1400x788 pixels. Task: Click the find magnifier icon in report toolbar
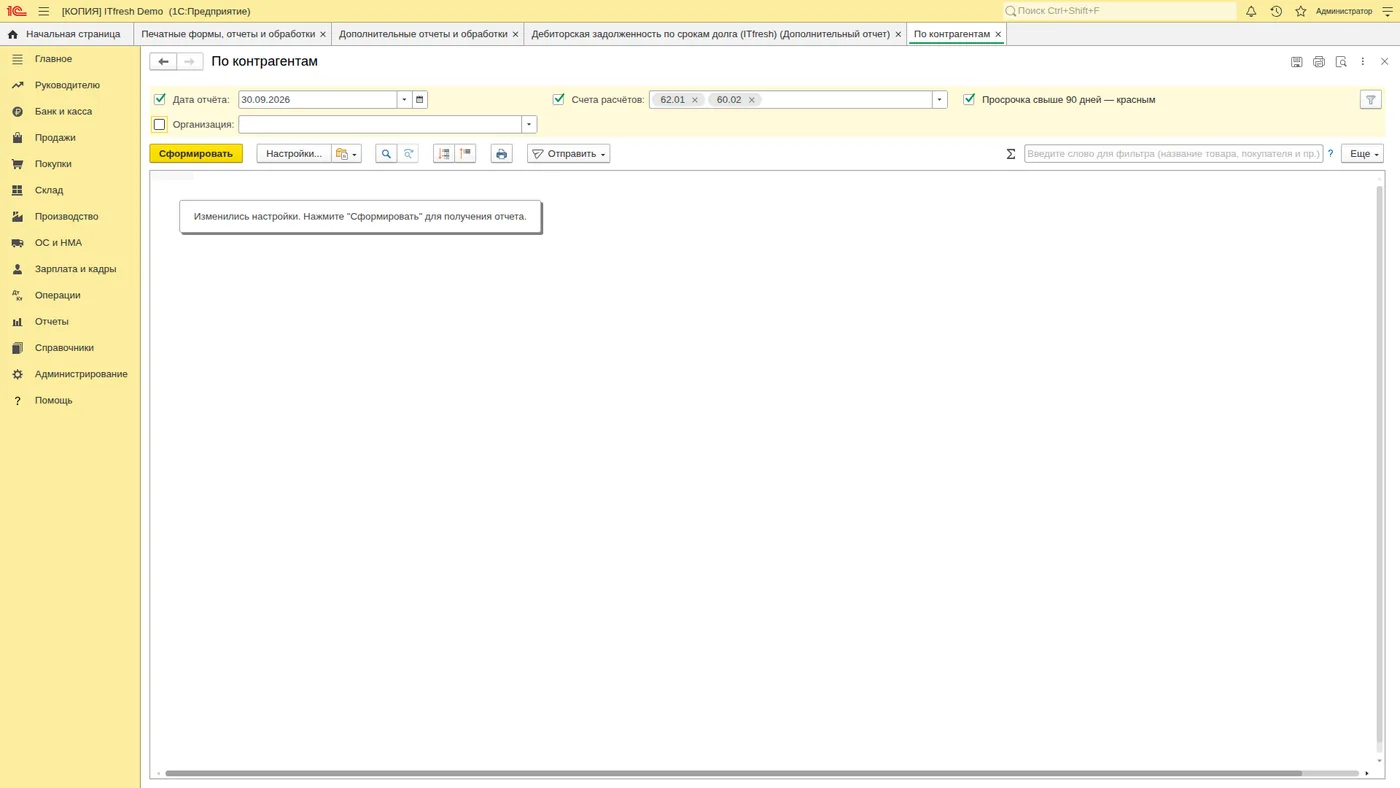tap(386, 154)
